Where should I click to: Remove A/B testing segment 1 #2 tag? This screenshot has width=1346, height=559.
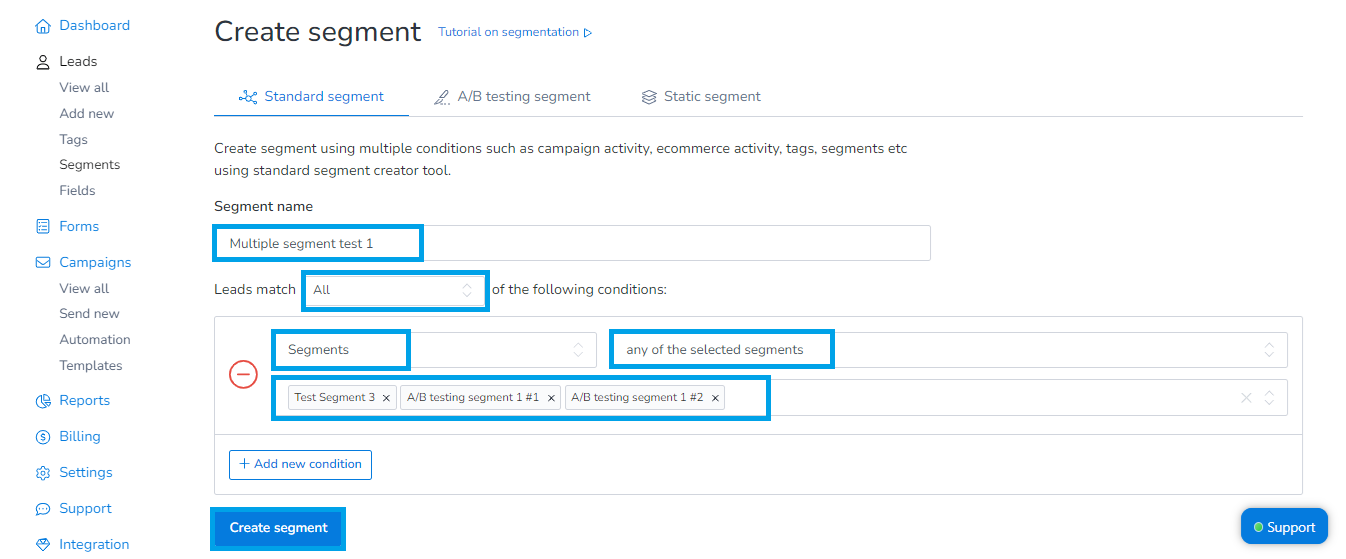click(x=715, y=398)
